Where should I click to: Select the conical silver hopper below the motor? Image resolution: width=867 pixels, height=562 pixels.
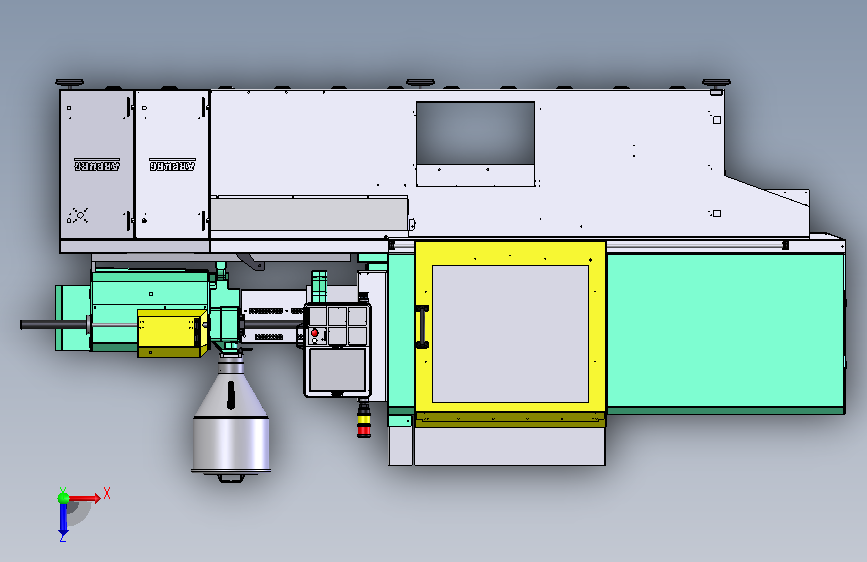click(231, 415)
